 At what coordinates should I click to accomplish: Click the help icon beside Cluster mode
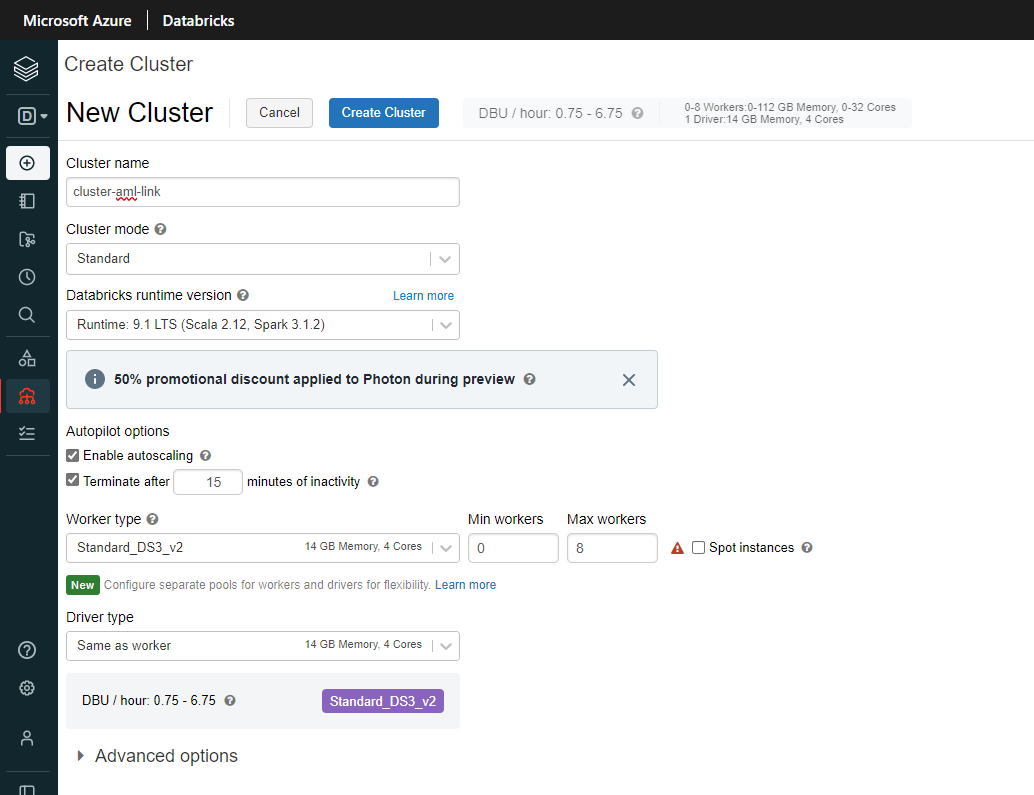coord(160,229)
